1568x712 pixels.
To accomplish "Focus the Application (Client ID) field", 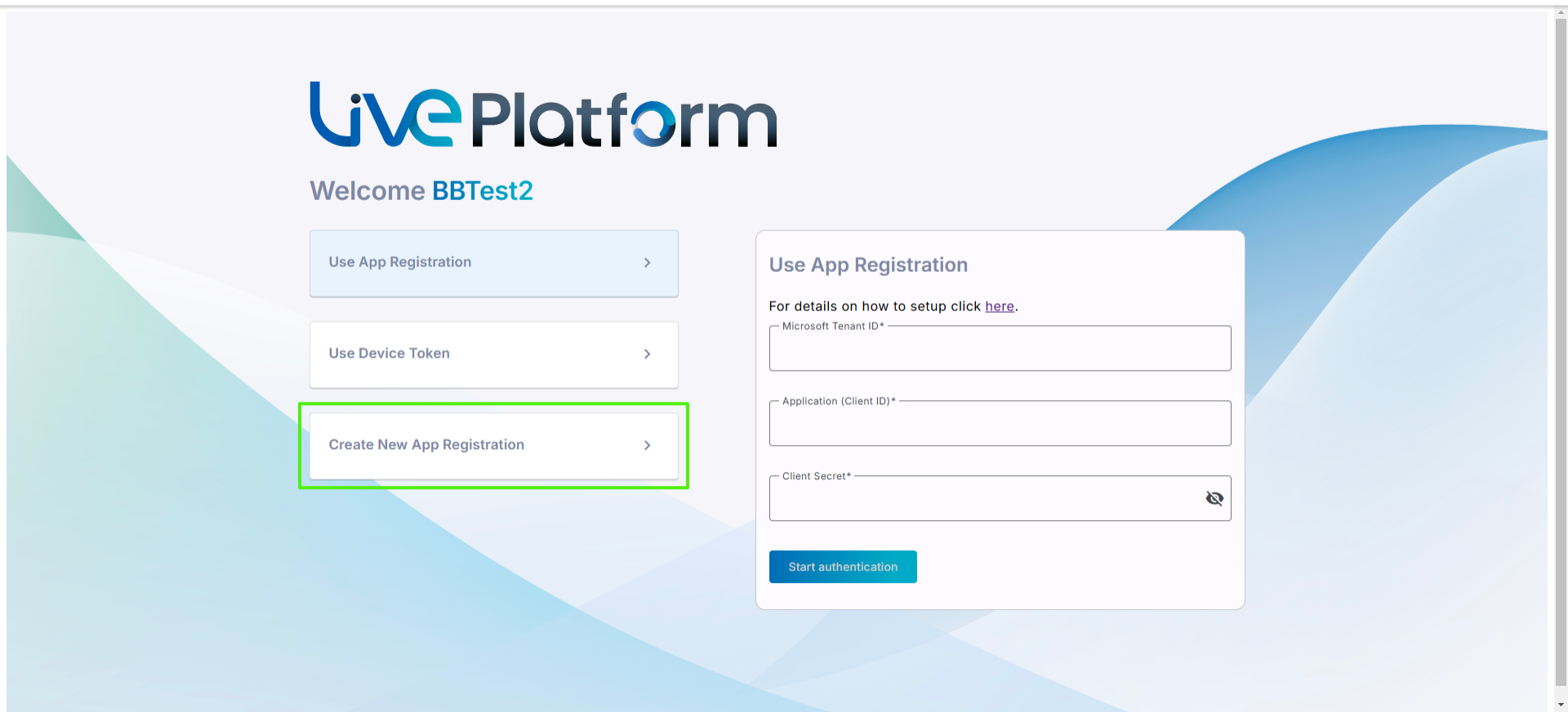I will point(999,425).
